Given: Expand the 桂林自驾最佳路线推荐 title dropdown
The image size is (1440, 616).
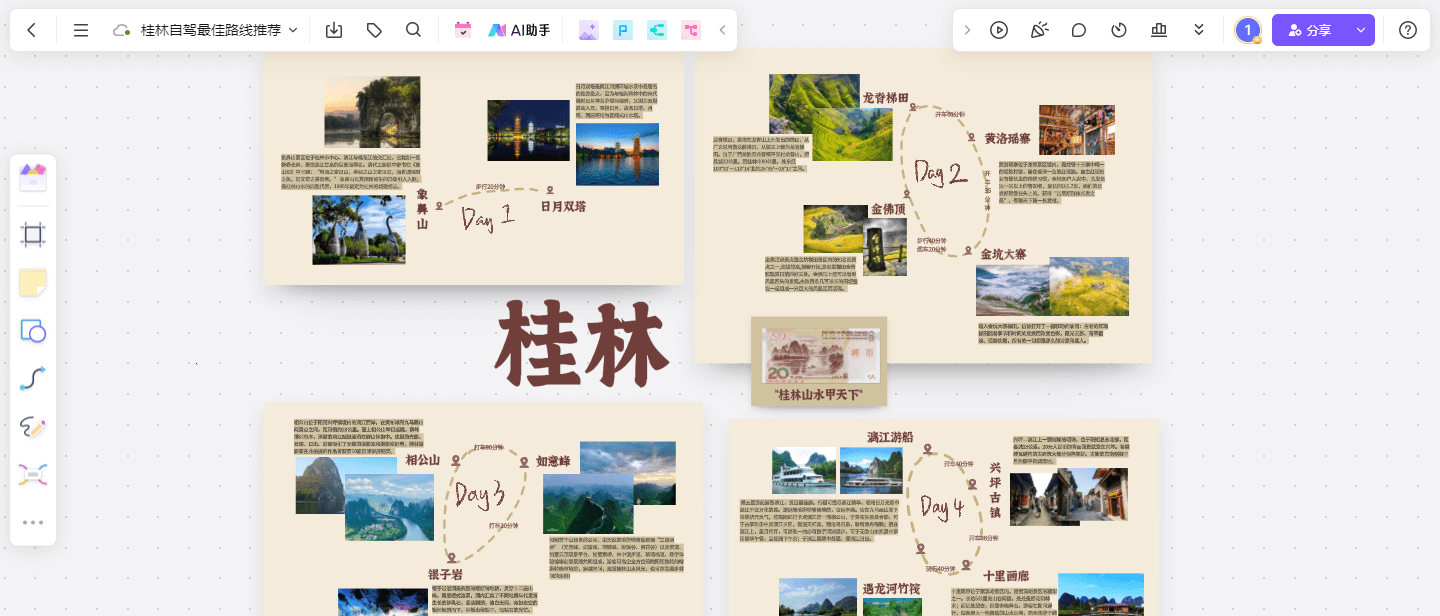Looking at the screenshot, I should (293, 30).
